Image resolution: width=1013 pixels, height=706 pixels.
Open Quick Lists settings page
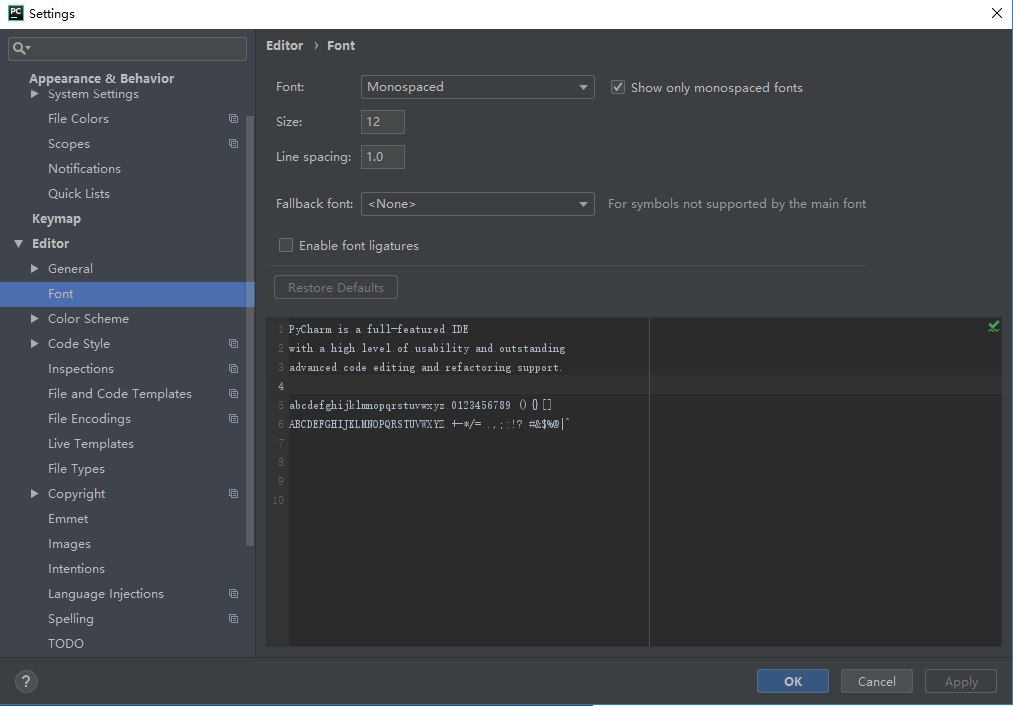[79, 194]
